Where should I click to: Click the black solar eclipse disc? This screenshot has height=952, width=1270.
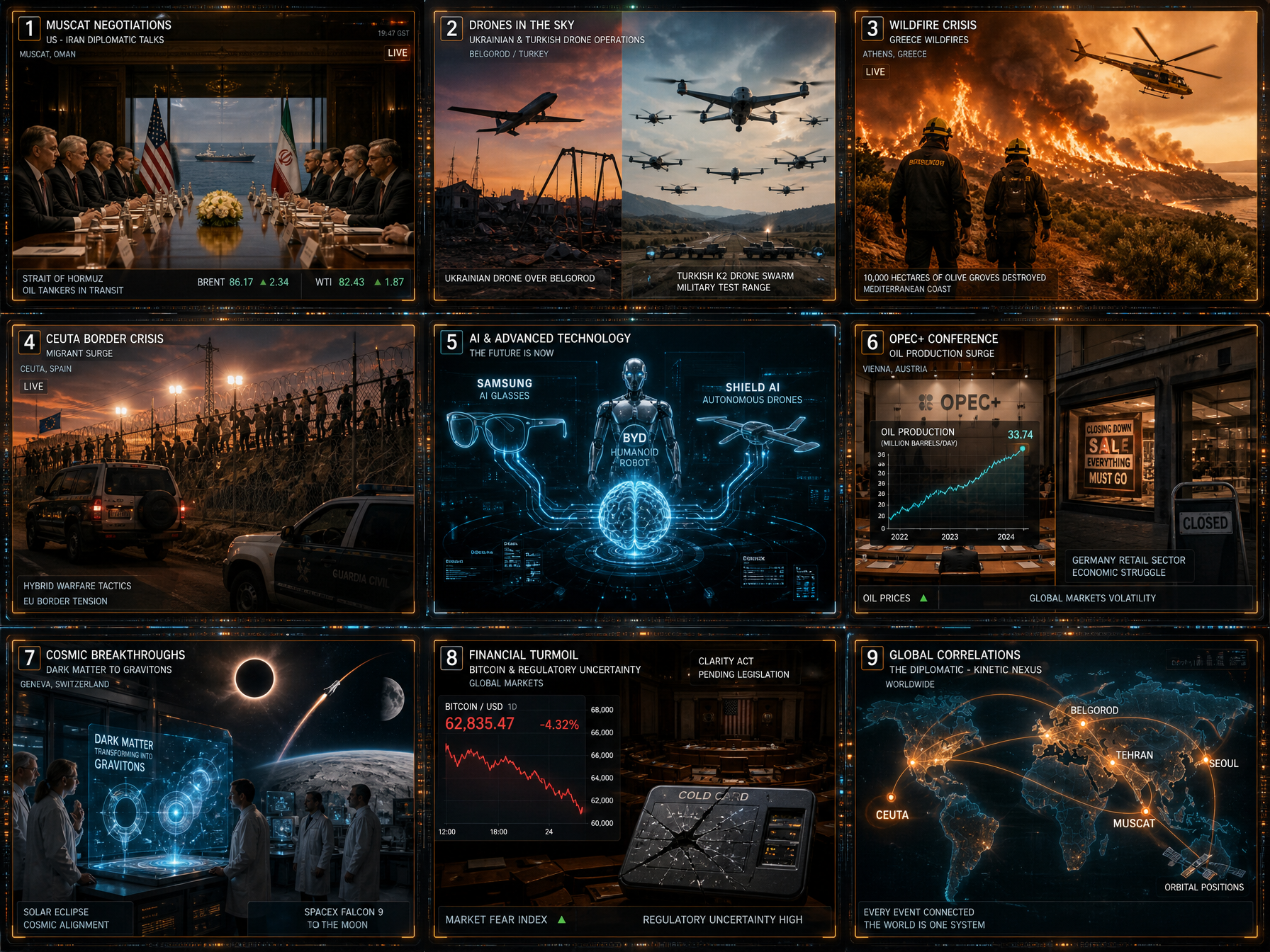coord(254,678)
